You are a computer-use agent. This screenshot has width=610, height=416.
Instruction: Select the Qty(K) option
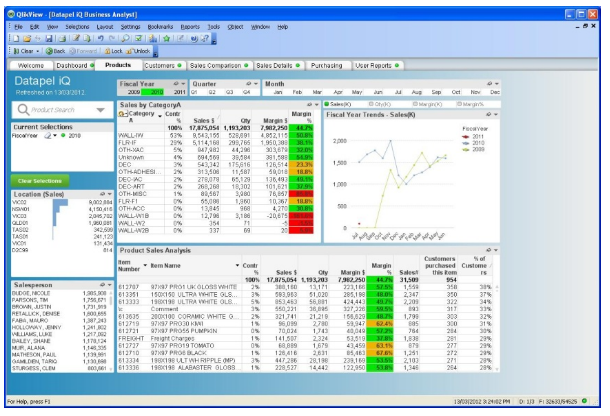click(380, 104)
